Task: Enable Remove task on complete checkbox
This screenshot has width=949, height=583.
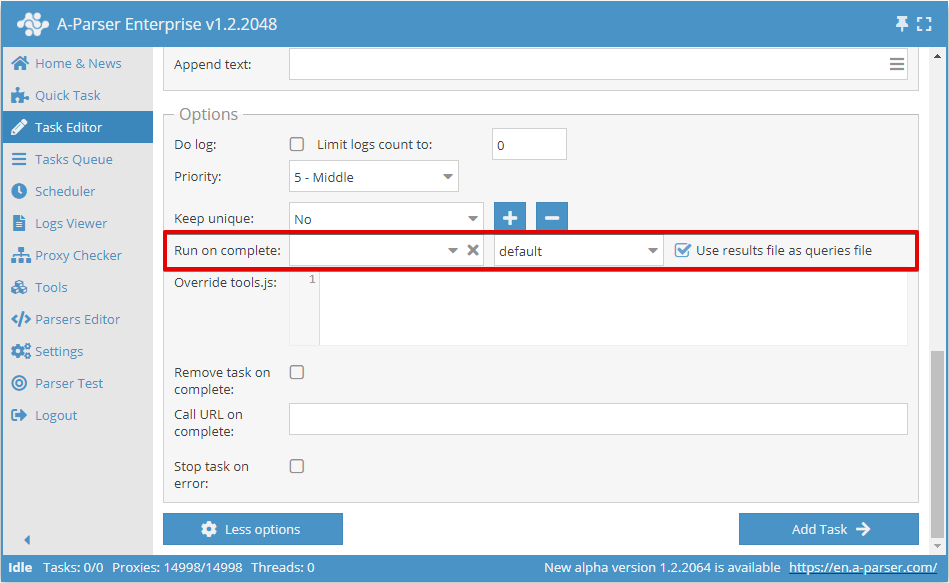Action: point(297,372)
